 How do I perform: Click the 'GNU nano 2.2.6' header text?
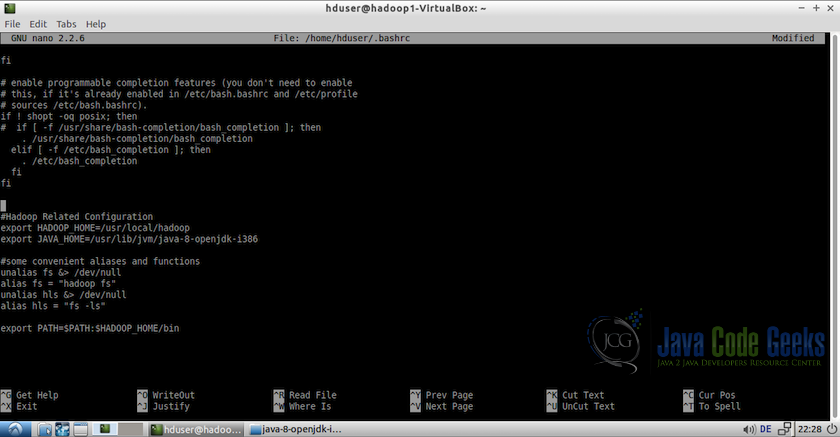48,38
